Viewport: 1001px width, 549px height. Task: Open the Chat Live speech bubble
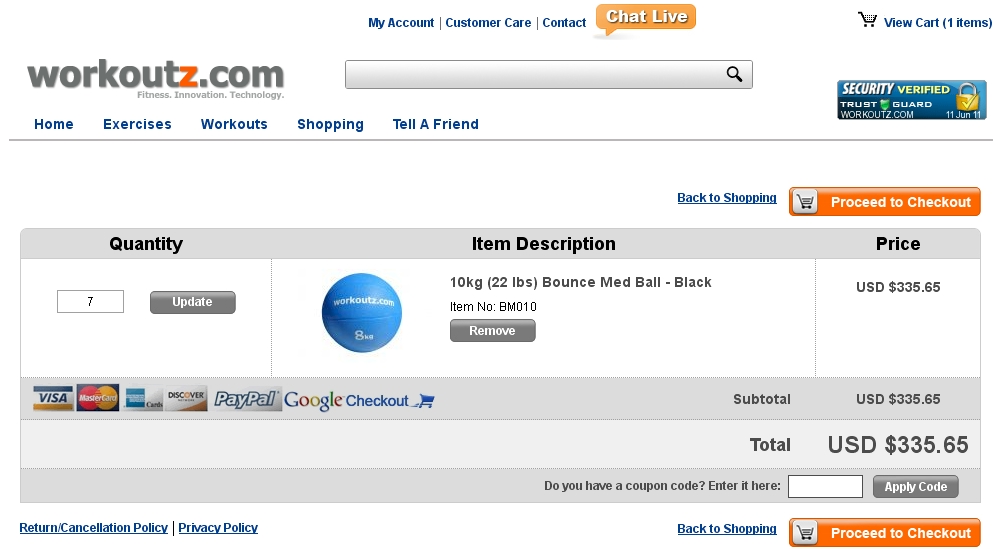(645, 20)
